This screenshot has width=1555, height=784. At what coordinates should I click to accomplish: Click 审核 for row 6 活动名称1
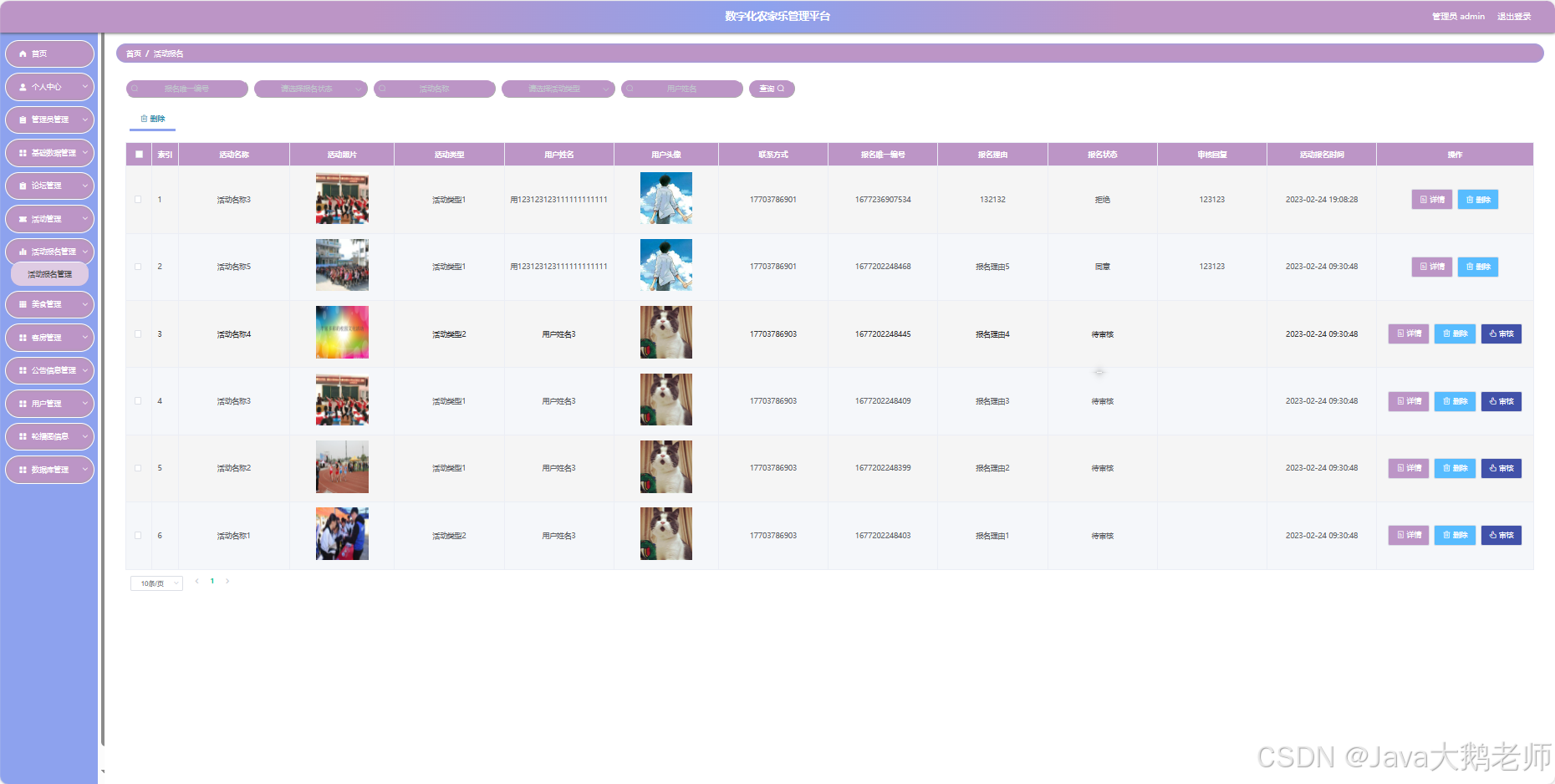[1501, 536]
